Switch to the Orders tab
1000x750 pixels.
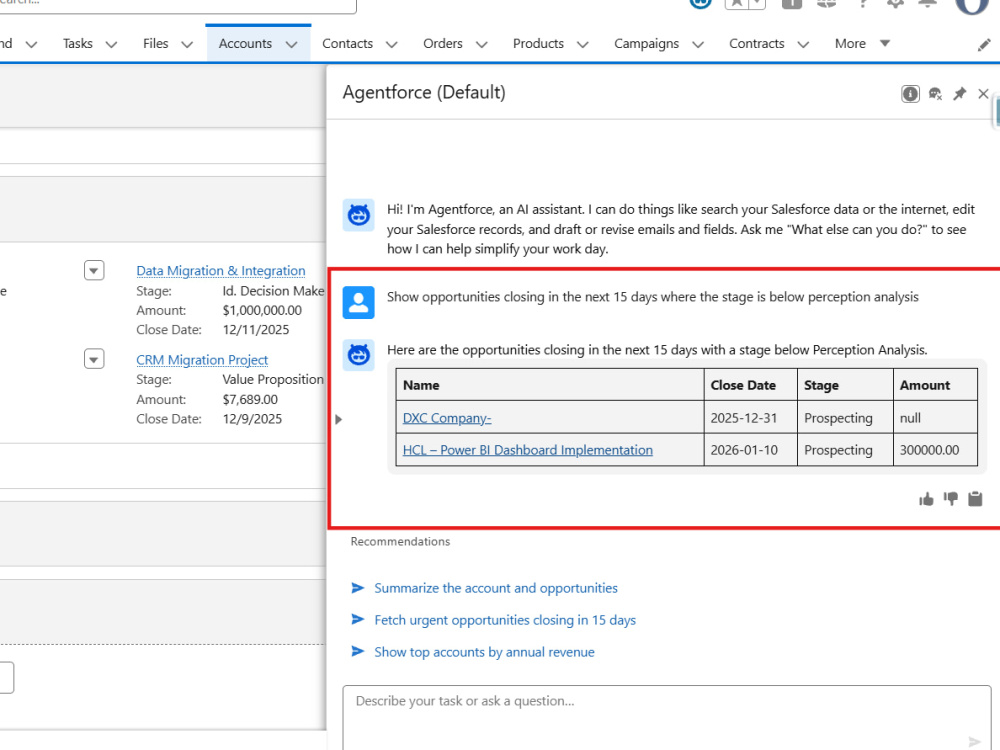click(443, 43)
